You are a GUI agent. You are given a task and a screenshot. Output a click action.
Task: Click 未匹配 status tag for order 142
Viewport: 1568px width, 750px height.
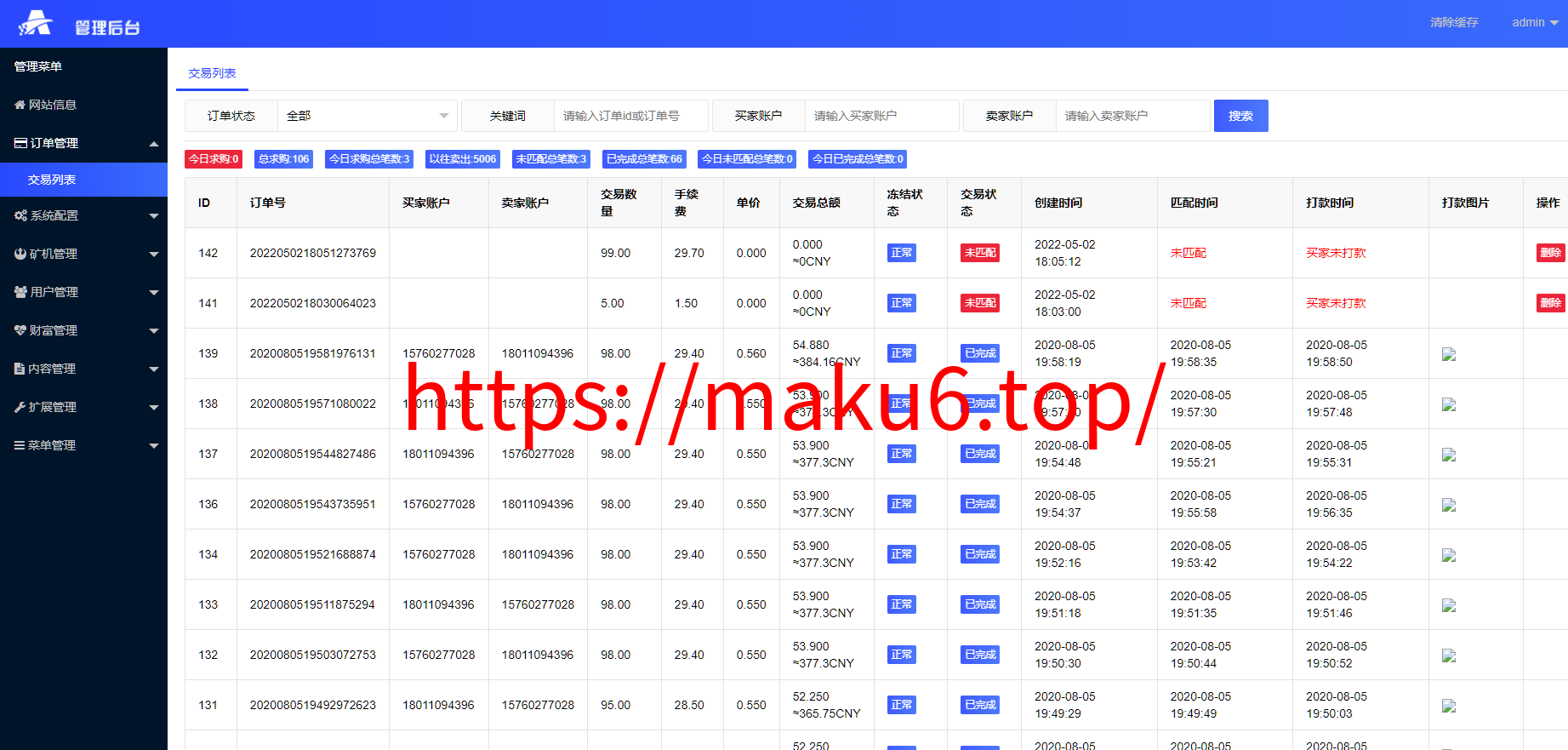click(980, 253)
